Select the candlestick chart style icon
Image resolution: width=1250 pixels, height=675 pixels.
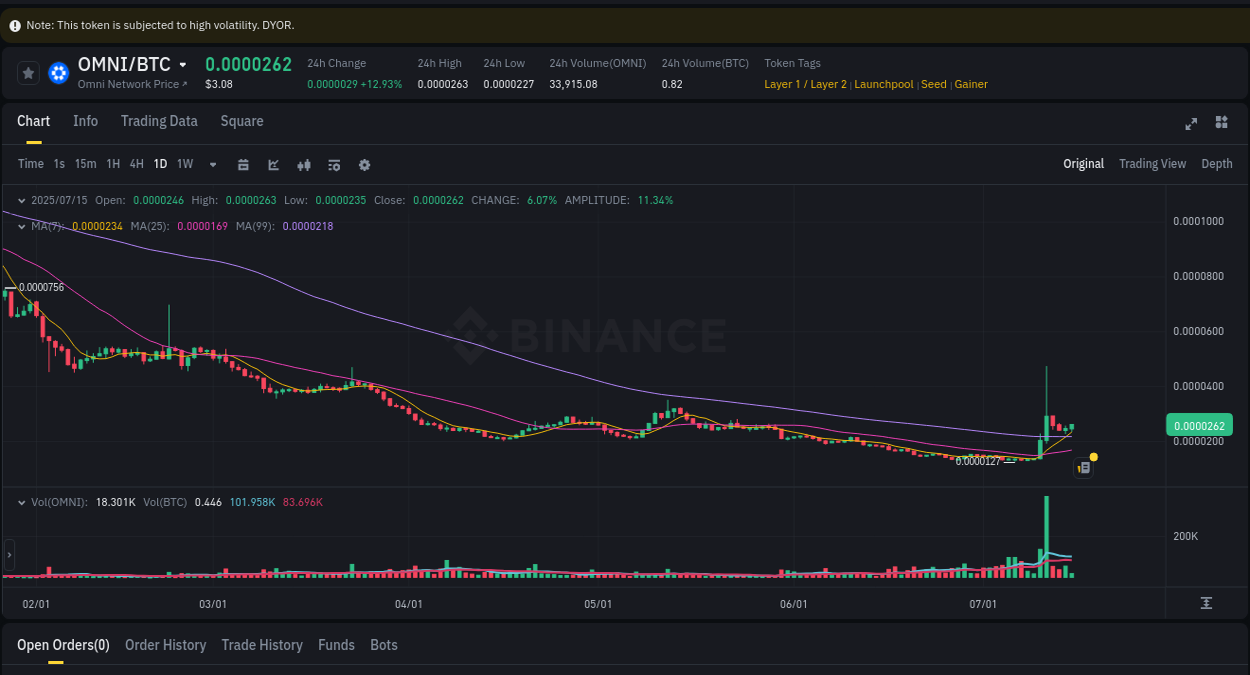pos(304,164)
